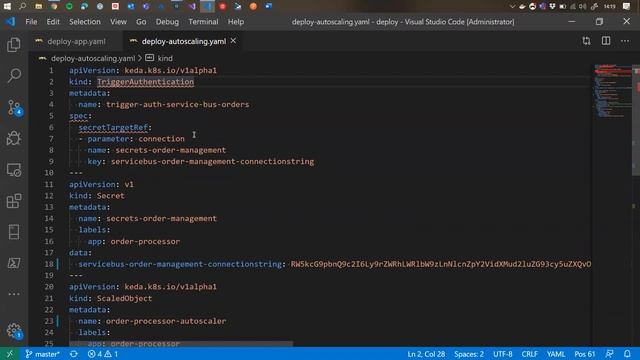Open Source Control view with 4 changes
This screenshot has height=360, width=640.
pos(14,108)
